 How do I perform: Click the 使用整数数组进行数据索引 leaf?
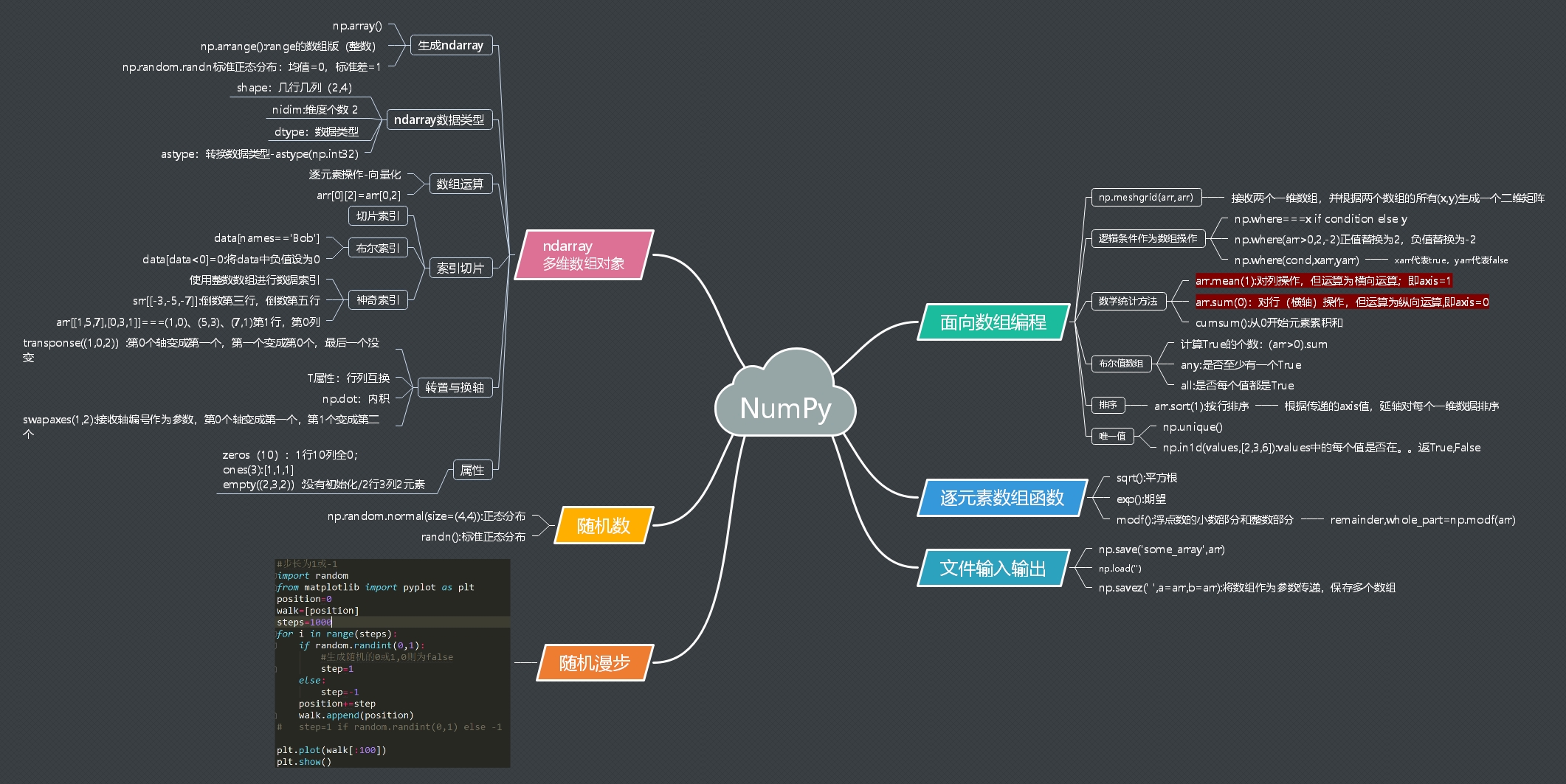pyautogui.click(x=255, y=280)
